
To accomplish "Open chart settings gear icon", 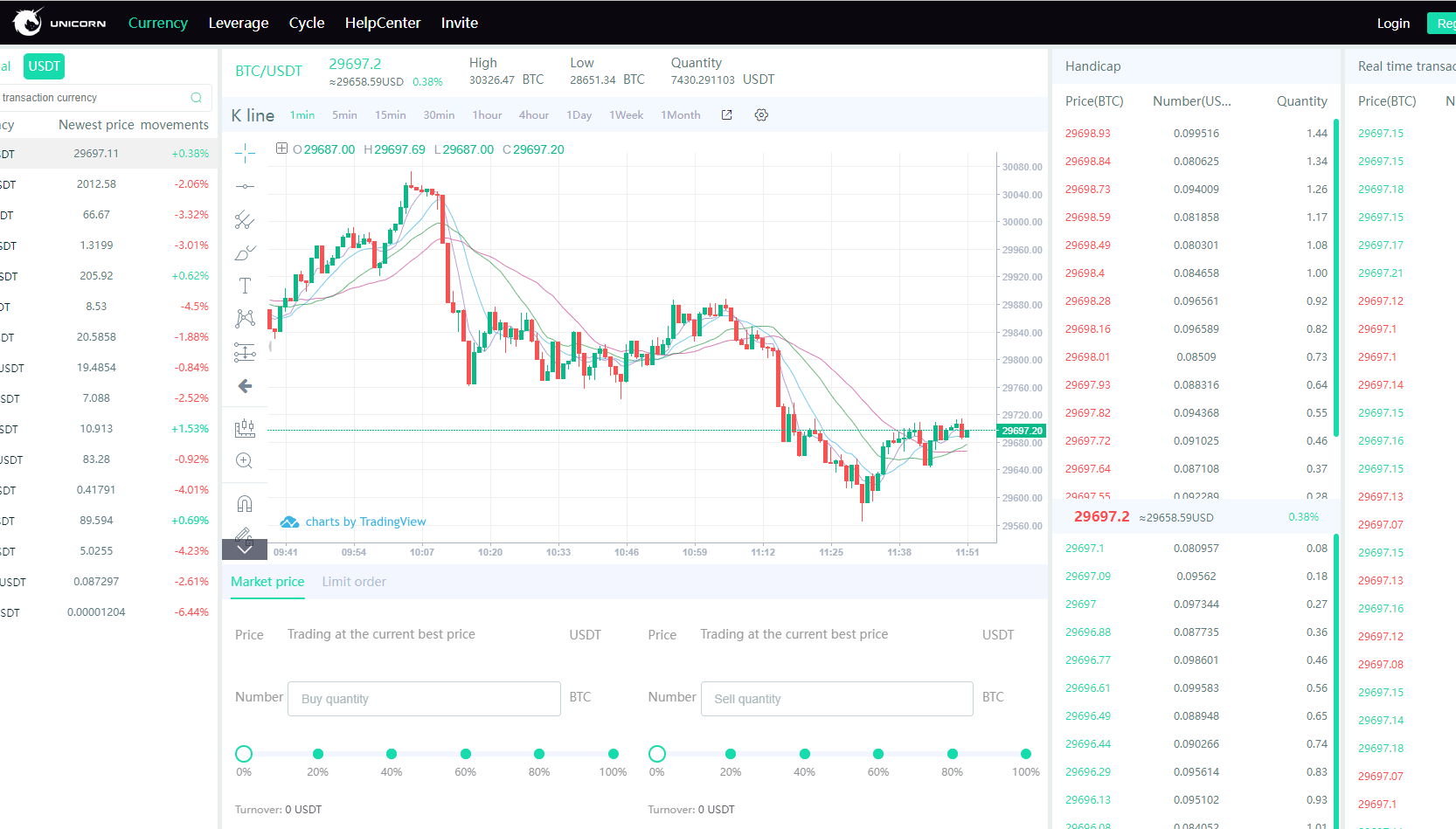I will [761, 115].
